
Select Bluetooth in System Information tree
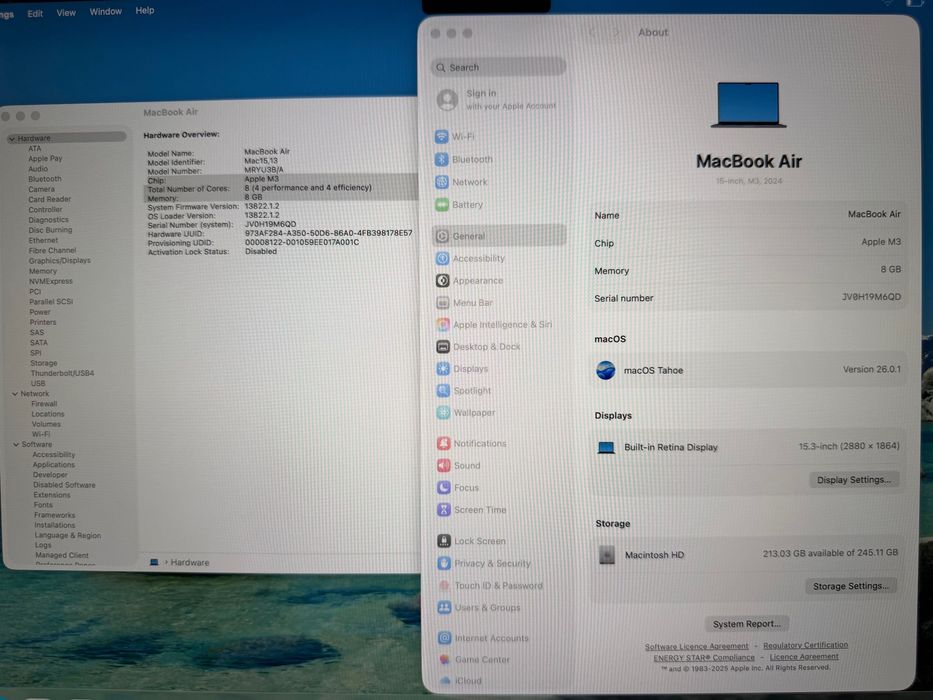point(45,179)
